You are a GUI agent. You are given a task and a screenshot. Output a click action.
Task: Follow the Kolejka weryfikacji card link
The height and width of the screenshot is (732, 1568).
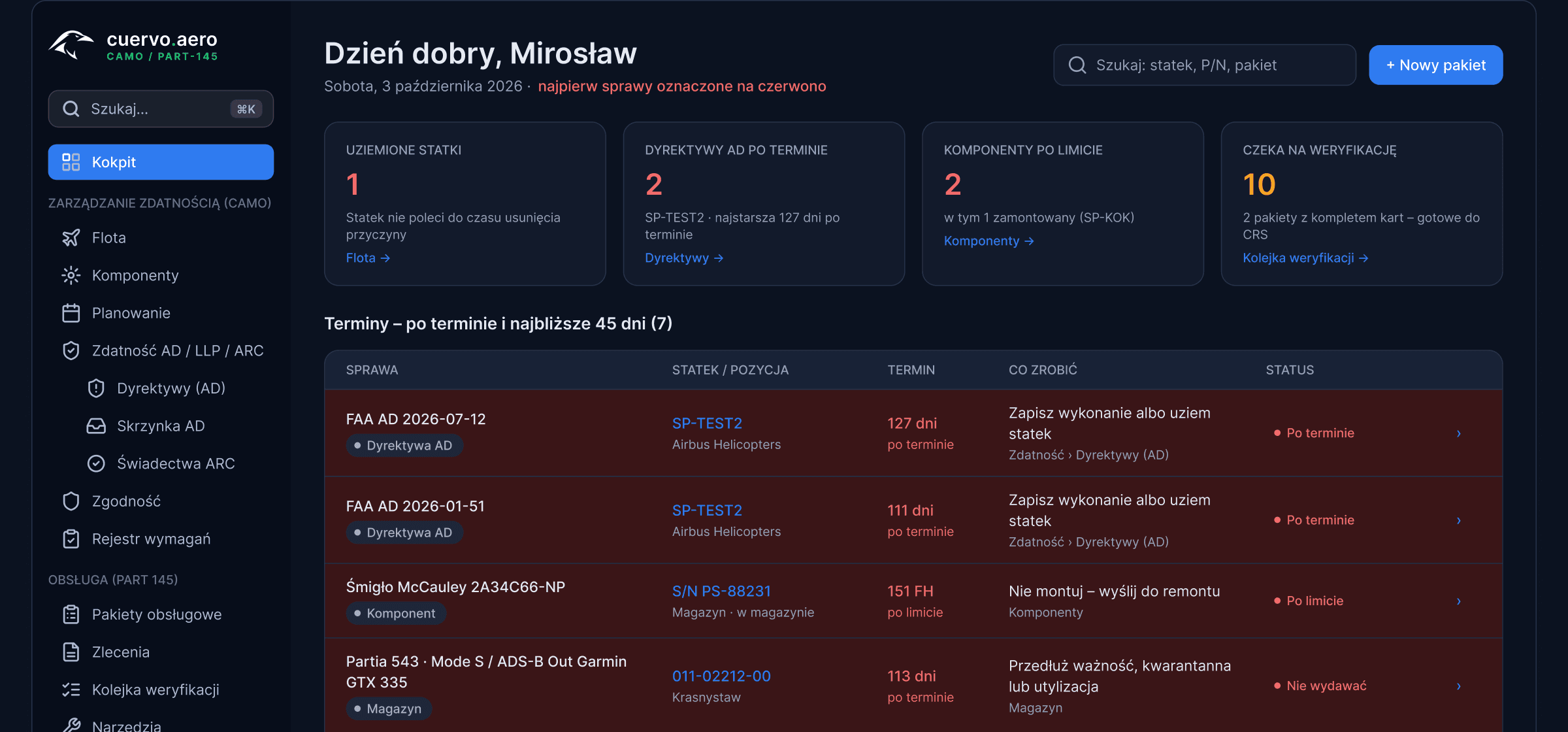pyautogui.click(x=1305, y=258)
